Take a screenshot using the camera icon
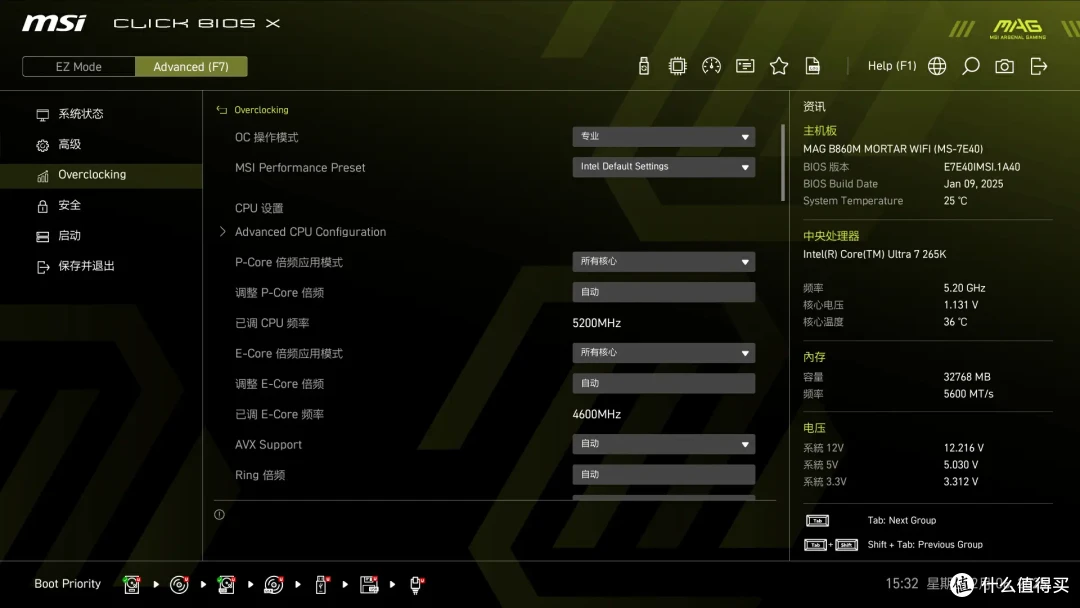The height and width of the screenshot is (608, 1080). [1004, 66]
